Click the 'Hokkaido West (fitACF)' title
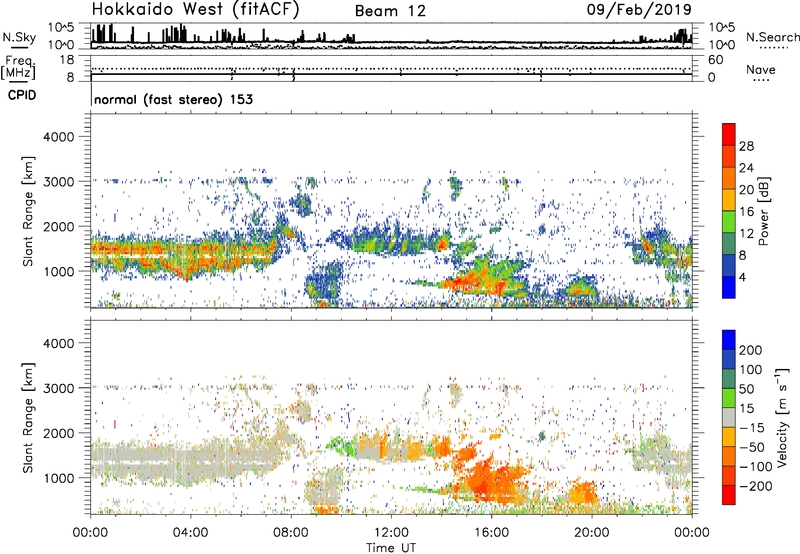Screen dimensions: 800x554 point(196,9)
